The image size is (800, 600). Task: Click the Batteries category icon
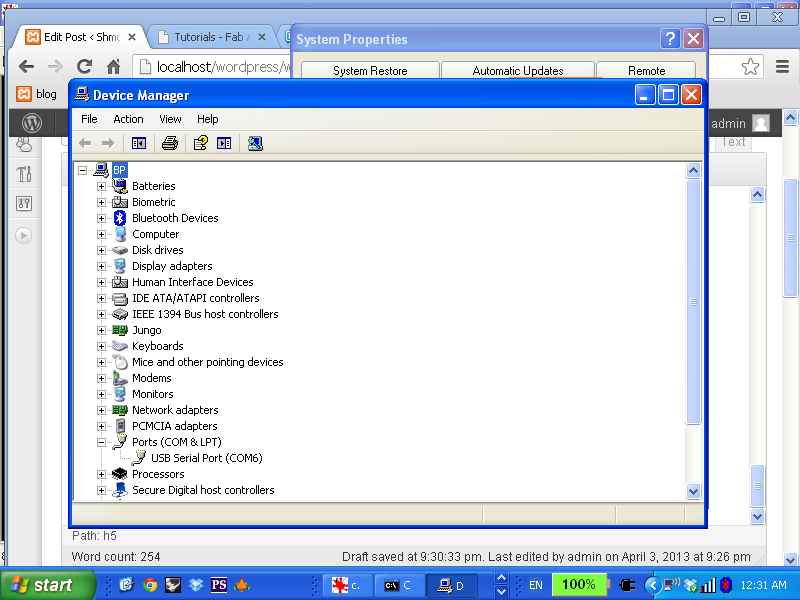[x=120, y=186]
